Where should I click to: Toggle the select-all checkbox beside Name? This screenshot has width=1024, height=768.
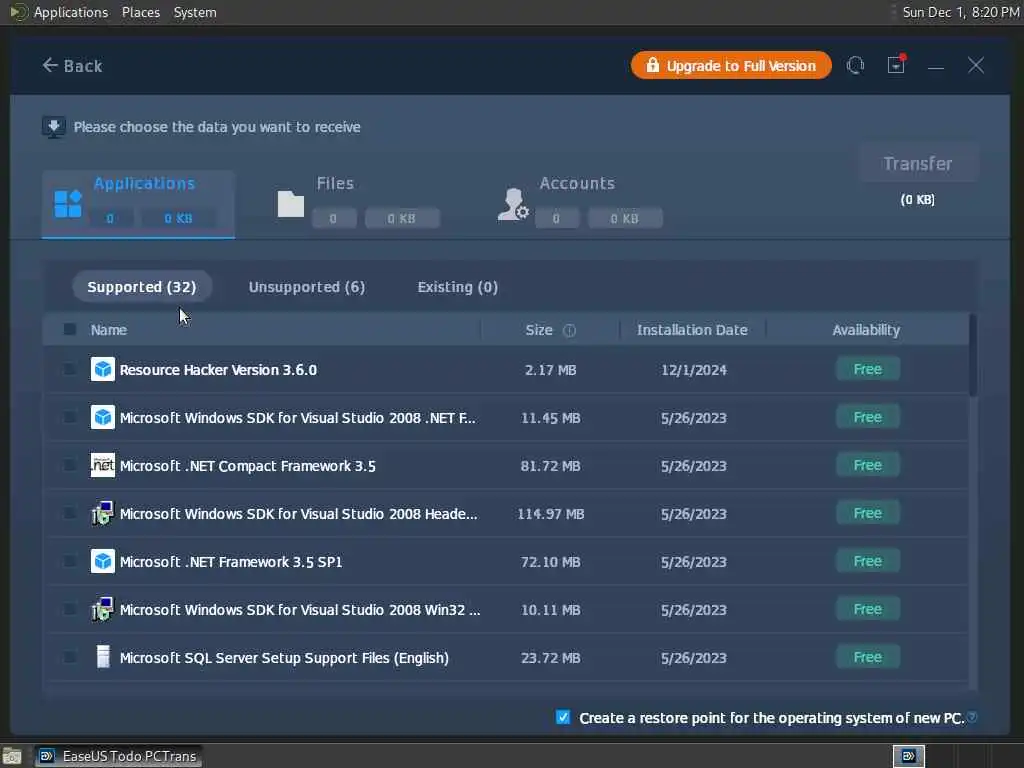coord(69,329)
